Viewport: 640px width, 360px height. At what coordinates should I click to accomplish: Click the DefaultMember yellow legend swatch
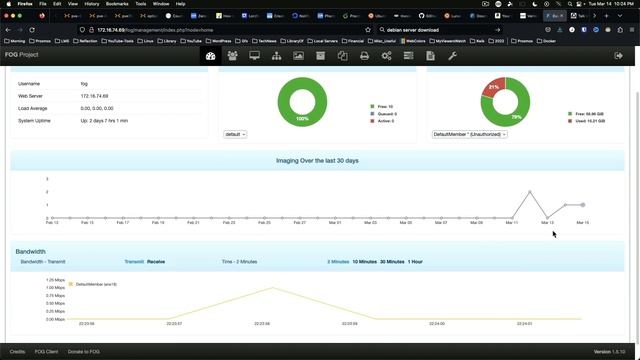(x=71, y=284)
